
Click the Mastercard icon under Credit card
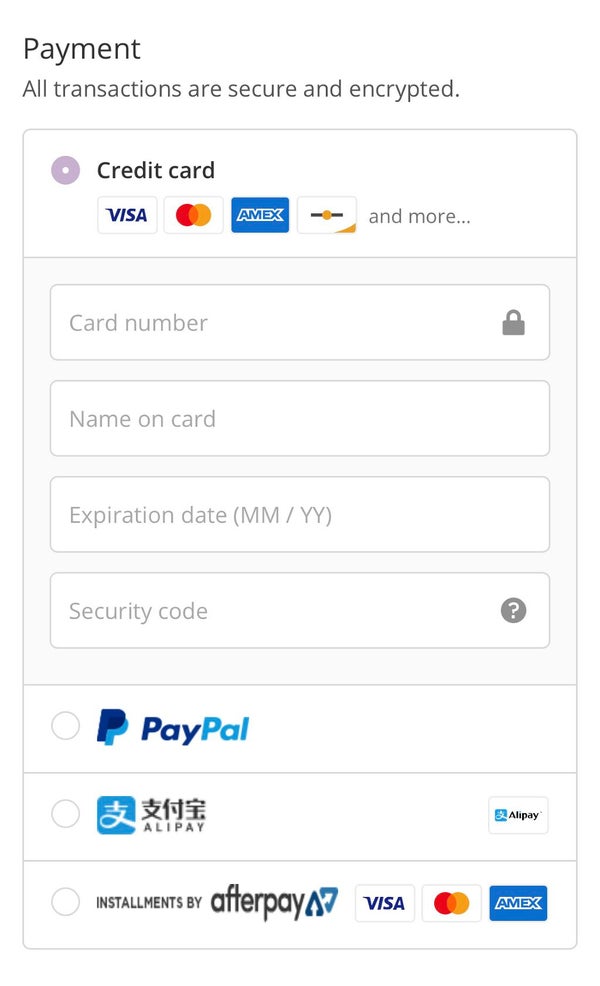click(193, 215)
